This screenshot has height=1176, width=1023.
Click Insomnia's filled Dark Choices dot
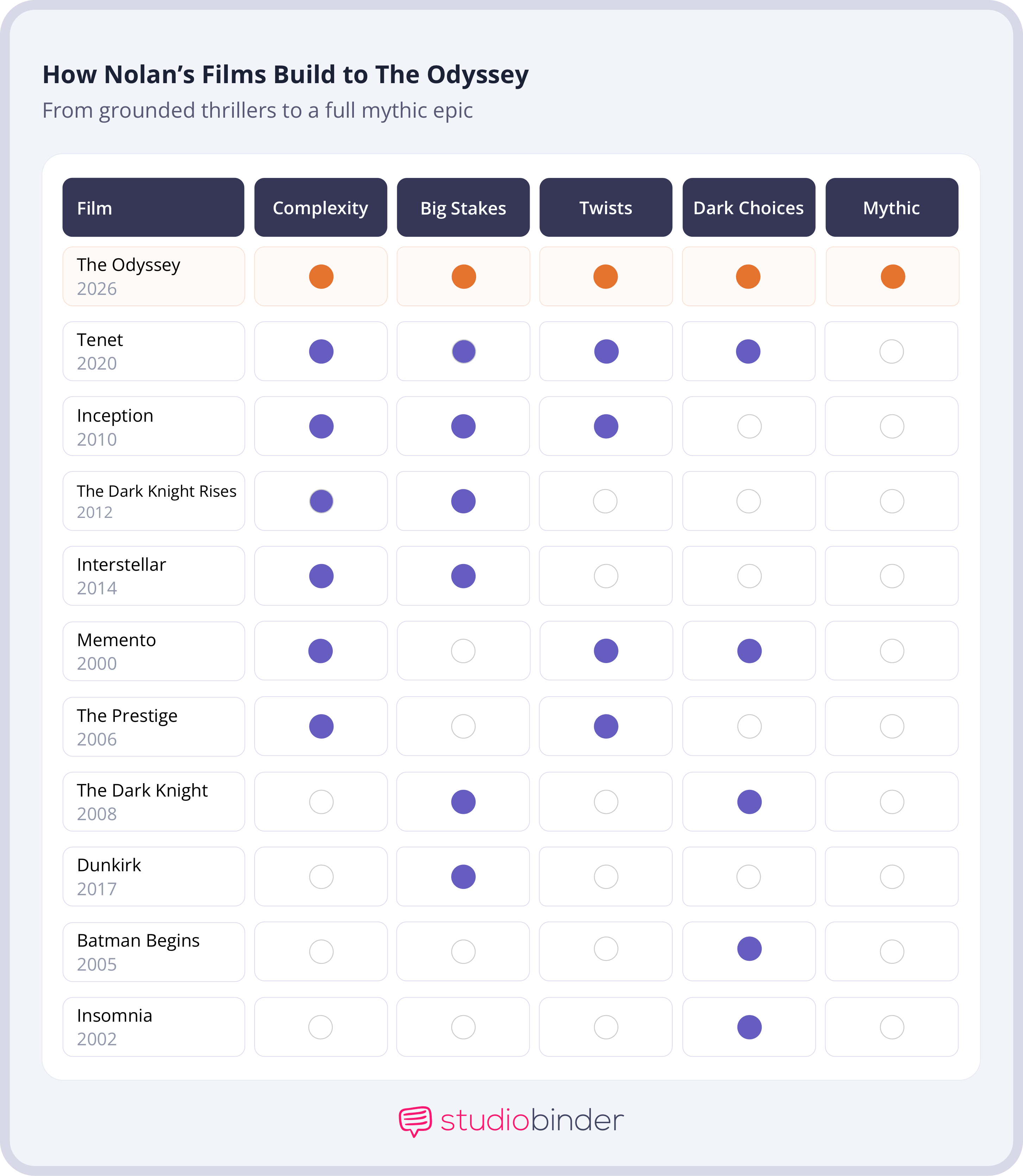click(749, 1027)
